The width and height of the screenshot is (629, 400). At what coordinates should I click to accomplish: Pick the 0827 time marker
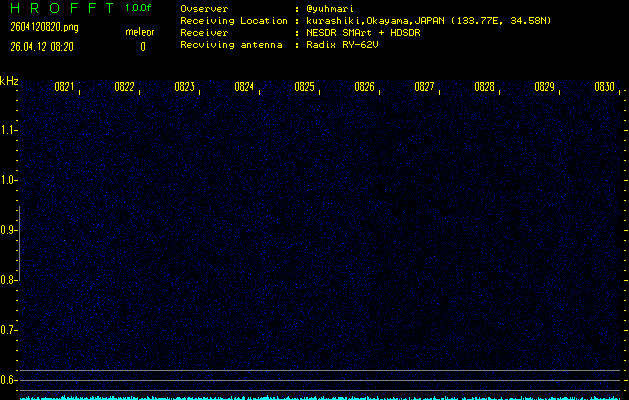pyautogui.click(x=424, y=87)
